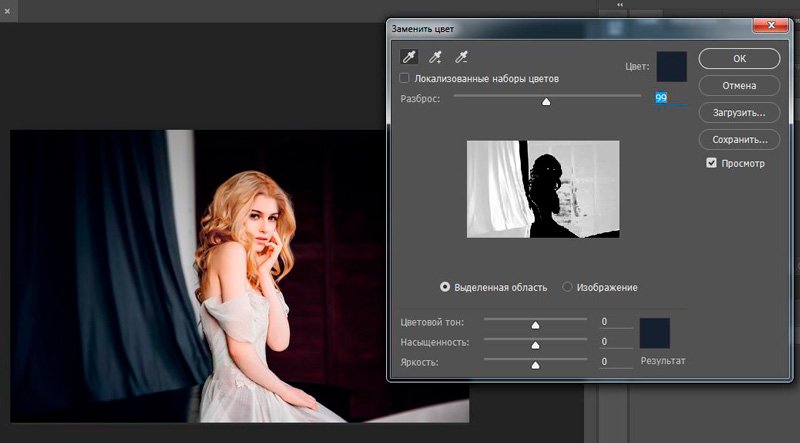This screenshot has height=443, width=800.
Task: Click the Цветовой тон slider handle
Action: (535, 325)
